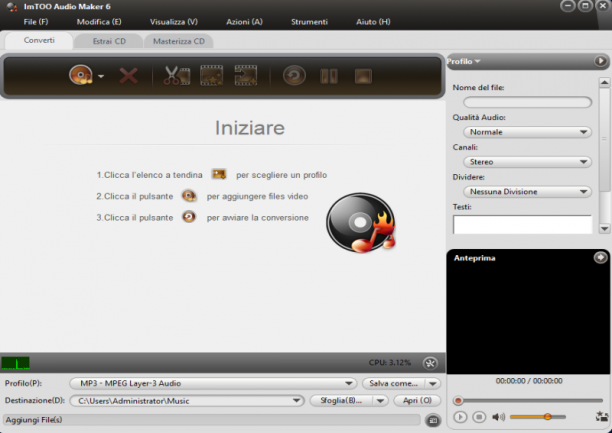The width and height of the screenshot is (612, 433).
Task: Click the add files icon in step 2
Action: pos(189,195)
